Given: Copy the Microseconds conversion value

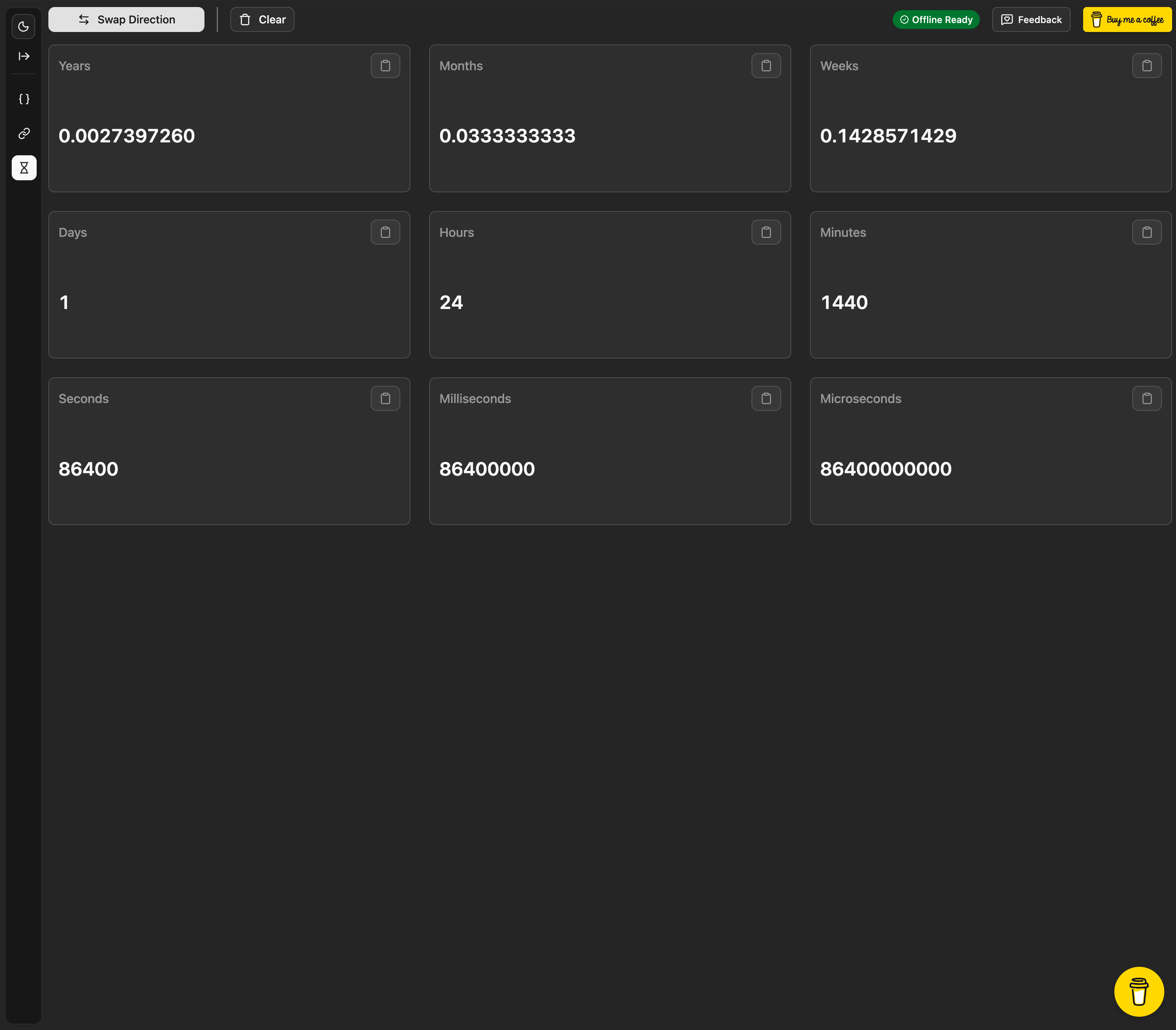Looking at the screenshot, I should [1147, 398].
